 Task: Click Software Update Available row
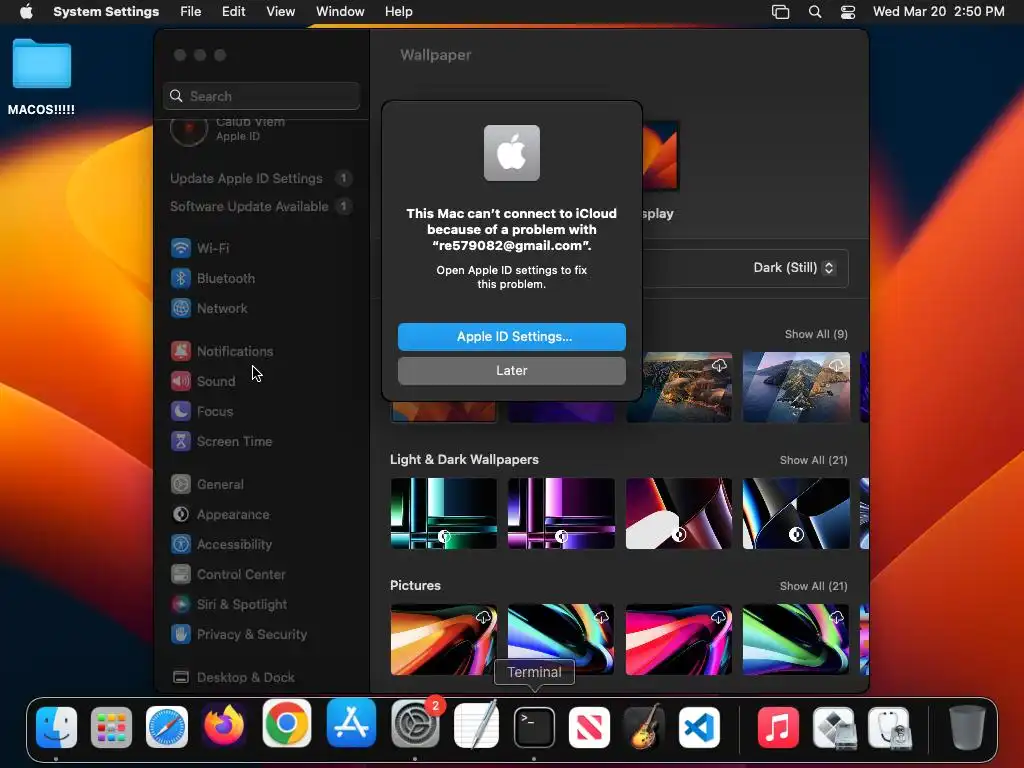tap(261, 206)
